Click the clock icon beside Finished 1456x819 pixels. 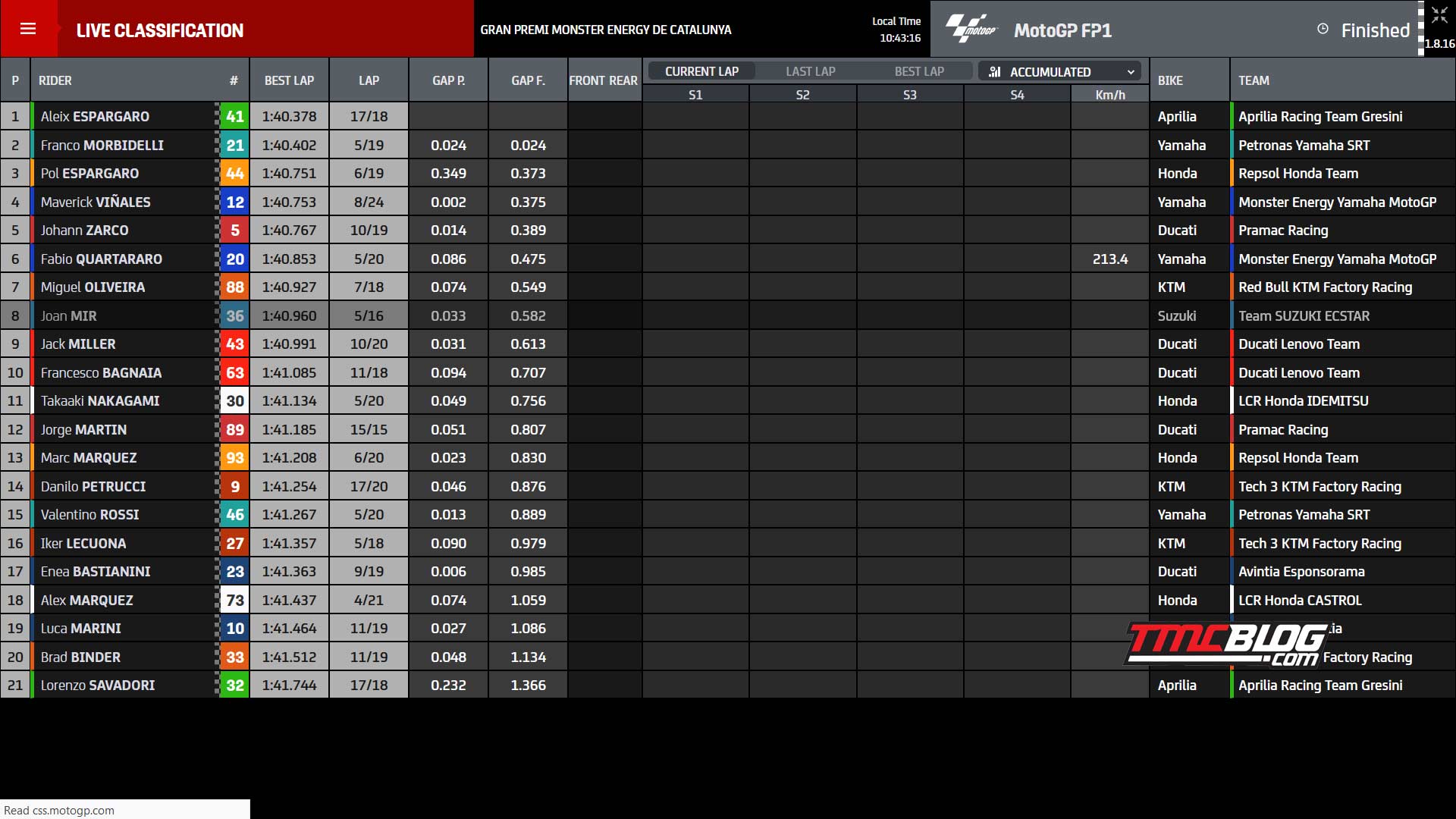point(1323,30)
